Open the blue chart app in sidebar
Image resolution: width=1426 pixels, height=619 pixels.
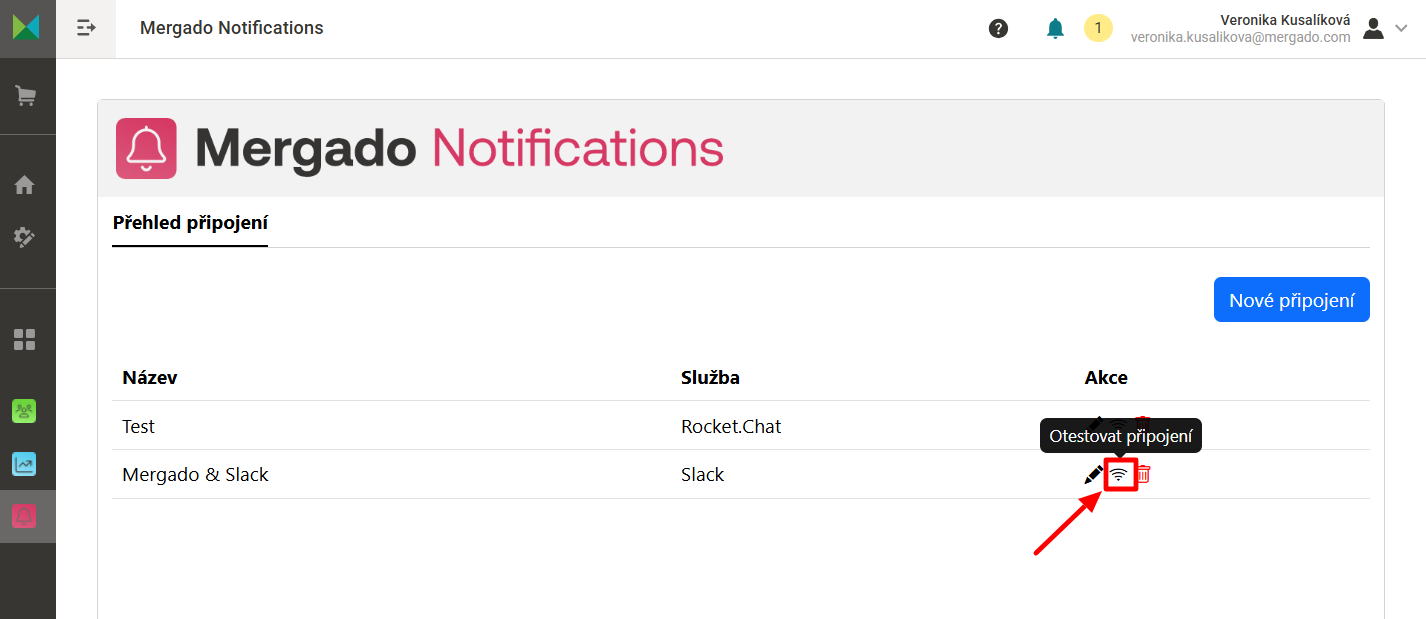coord(25,464)
